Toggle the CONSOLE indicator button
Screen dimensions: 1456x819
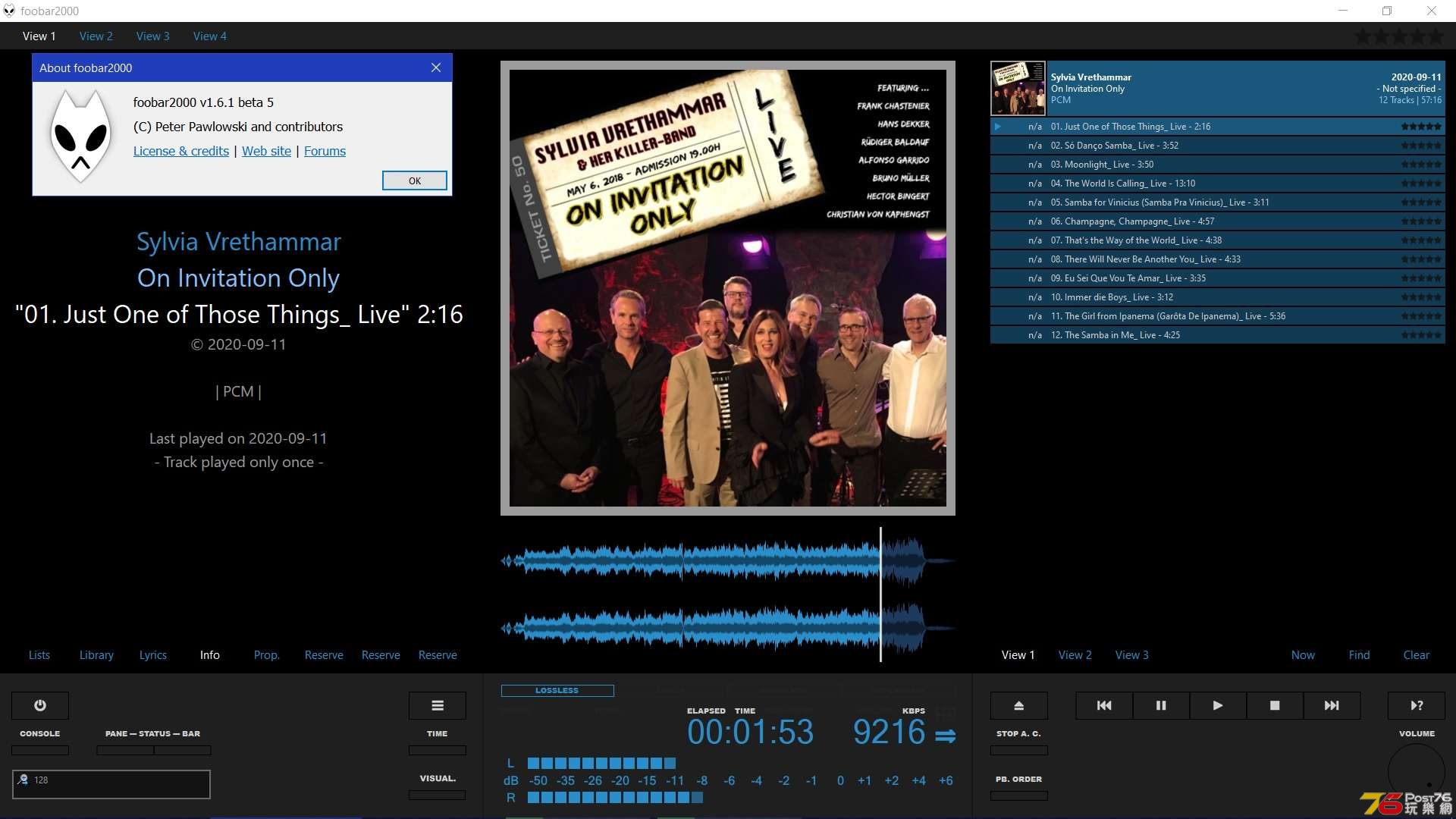pyautogui.click(x=40, y=750)
